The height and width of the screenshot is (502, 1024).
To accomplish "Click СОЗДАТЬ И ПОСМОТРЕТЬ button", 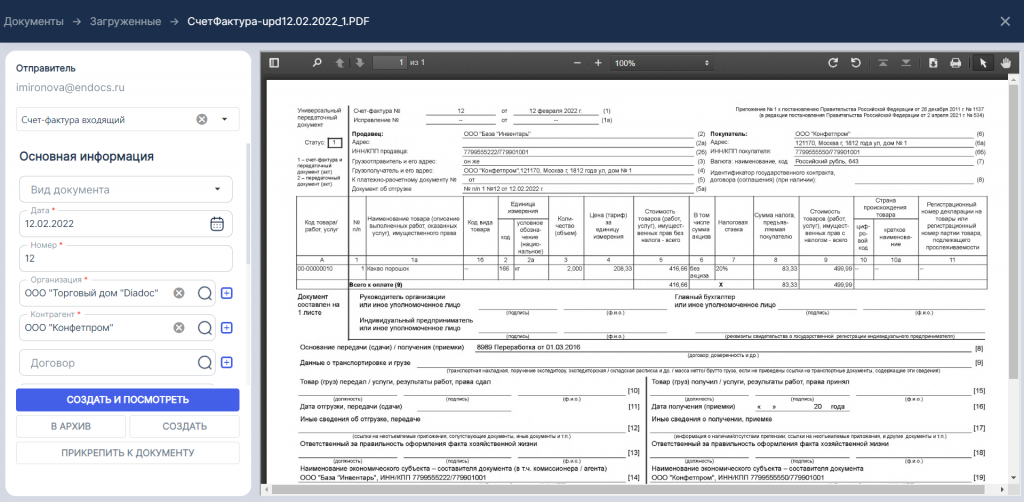I will click(x=127, y=400).
